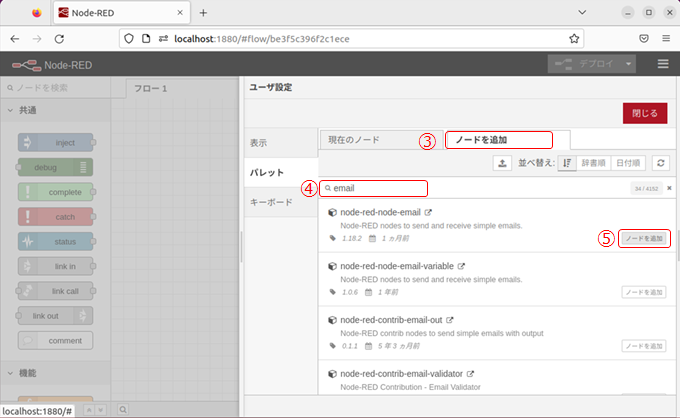Open the Node-RED hamburger main menu
This screenshot has height=418, width=680.
click(x=662, y=63)
